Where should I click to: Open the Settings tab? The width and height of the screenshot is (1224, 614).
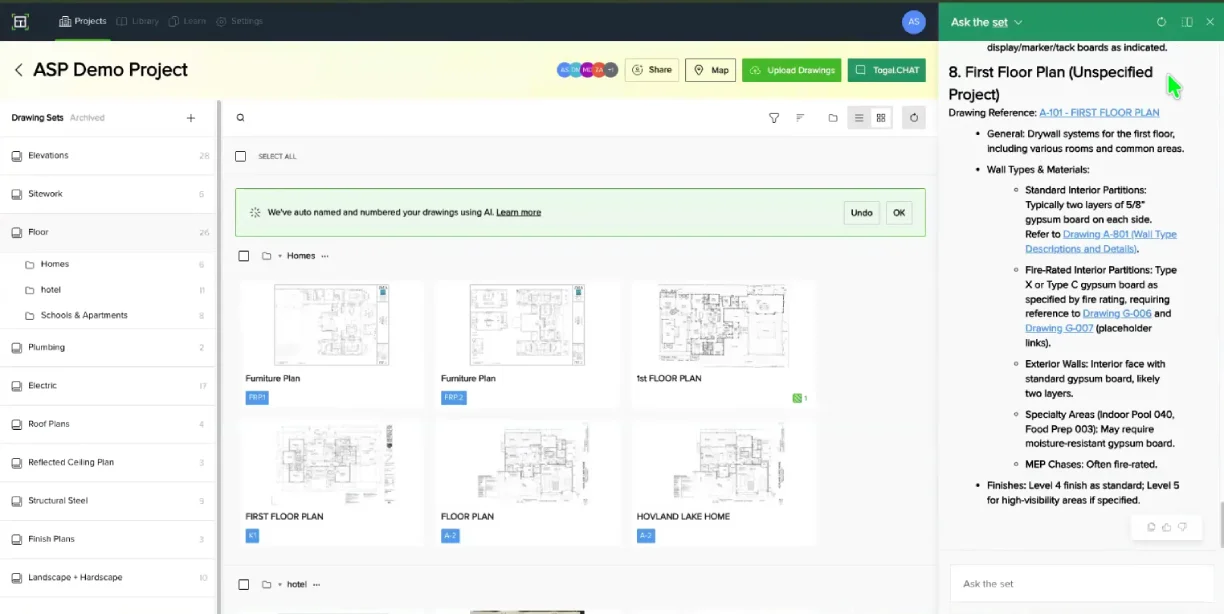click(240, 21)
